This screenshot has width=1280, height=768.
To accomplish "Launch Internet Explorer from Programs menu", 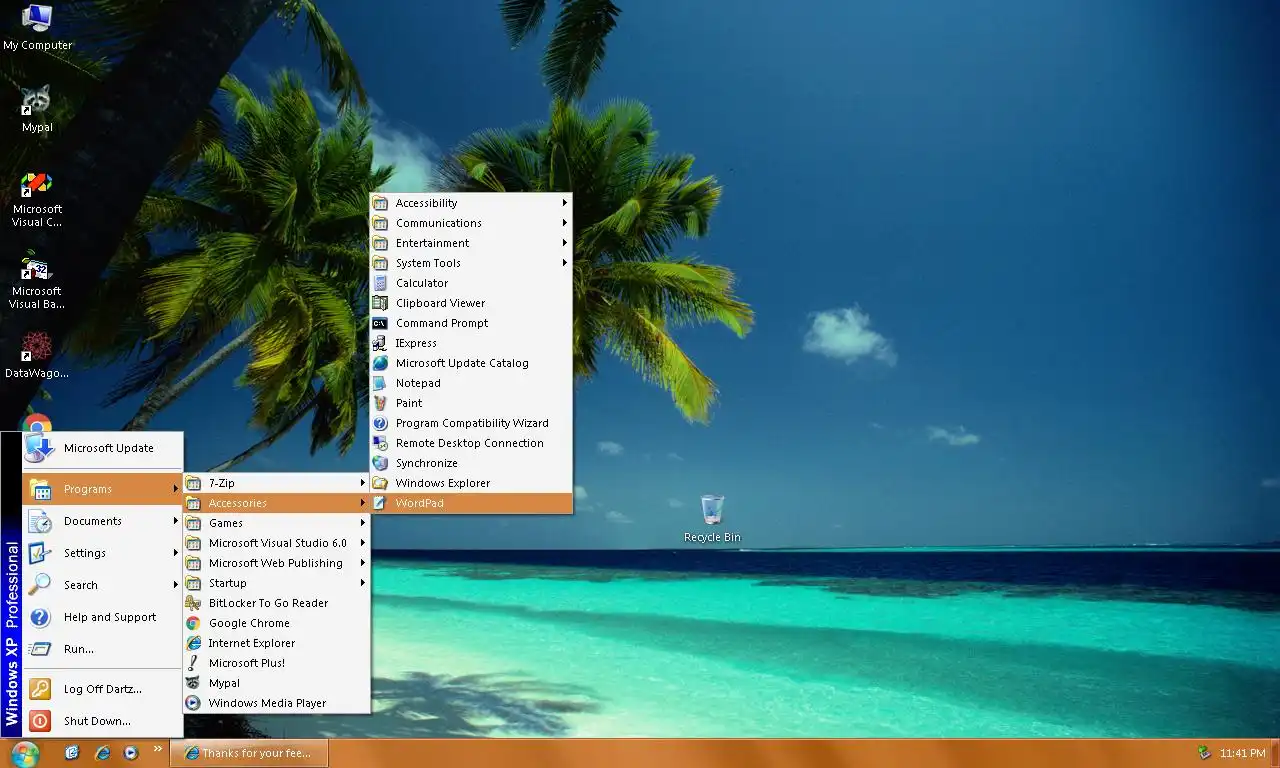I will coord(277,643).
